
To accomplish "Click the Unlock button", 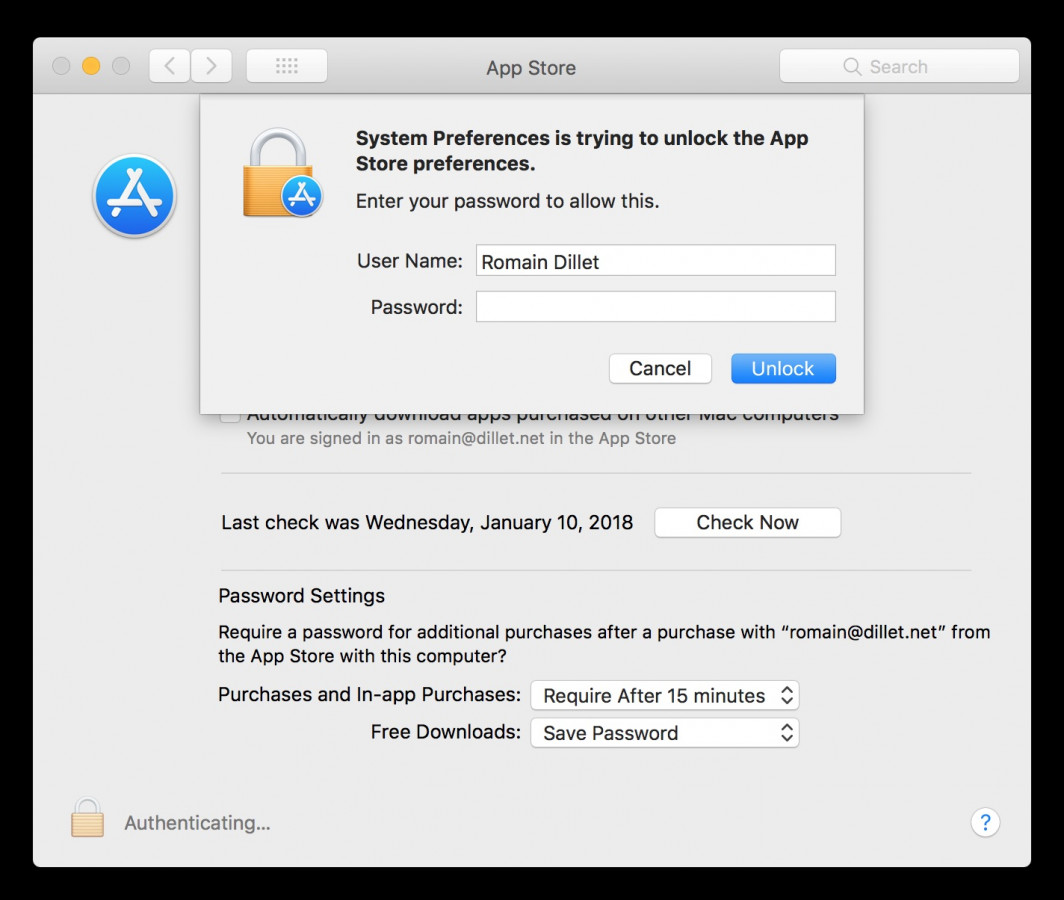I will click(783, 368).
